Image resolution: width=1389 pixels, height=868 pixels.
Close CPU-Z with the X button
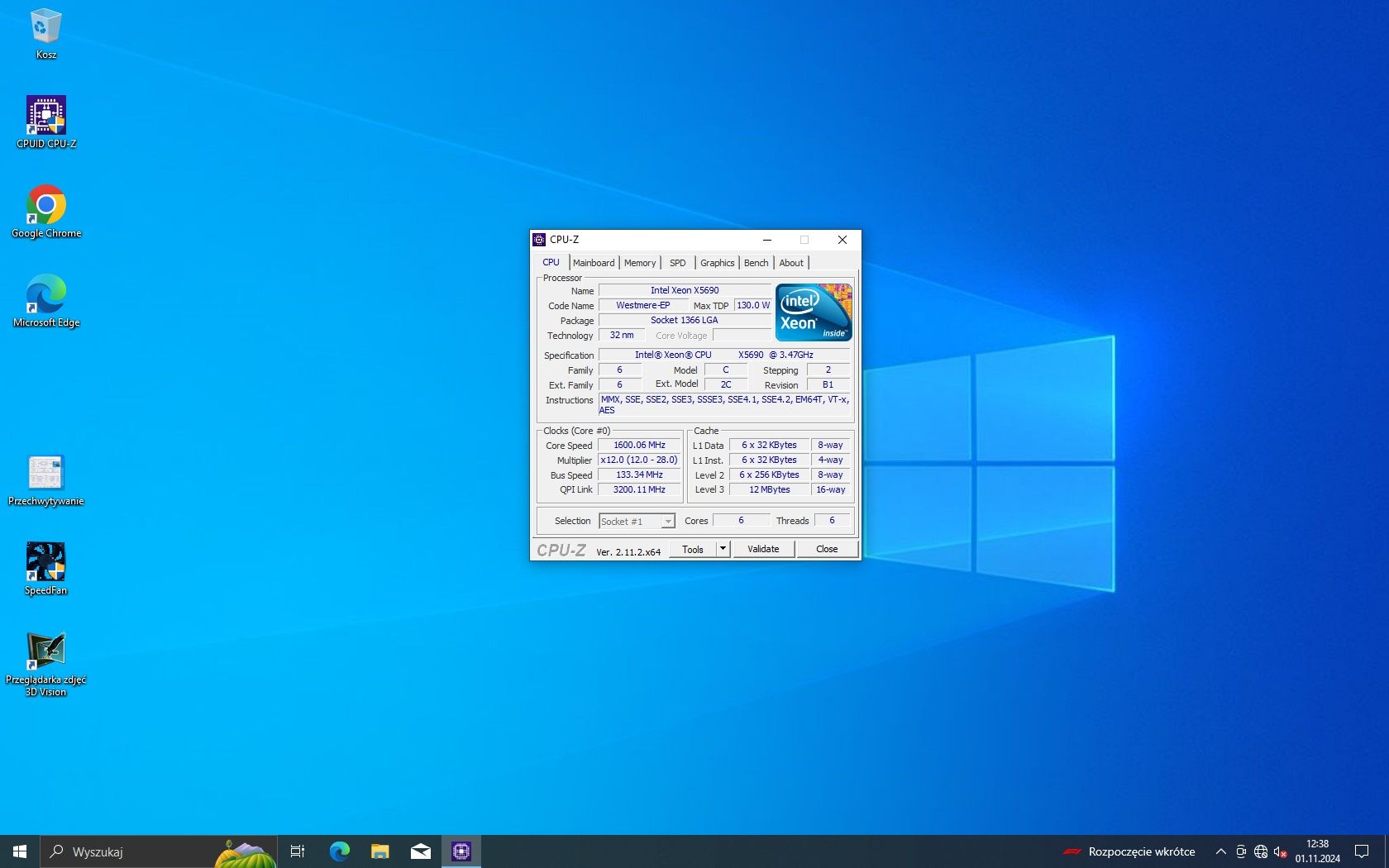[x=842, y=240]
